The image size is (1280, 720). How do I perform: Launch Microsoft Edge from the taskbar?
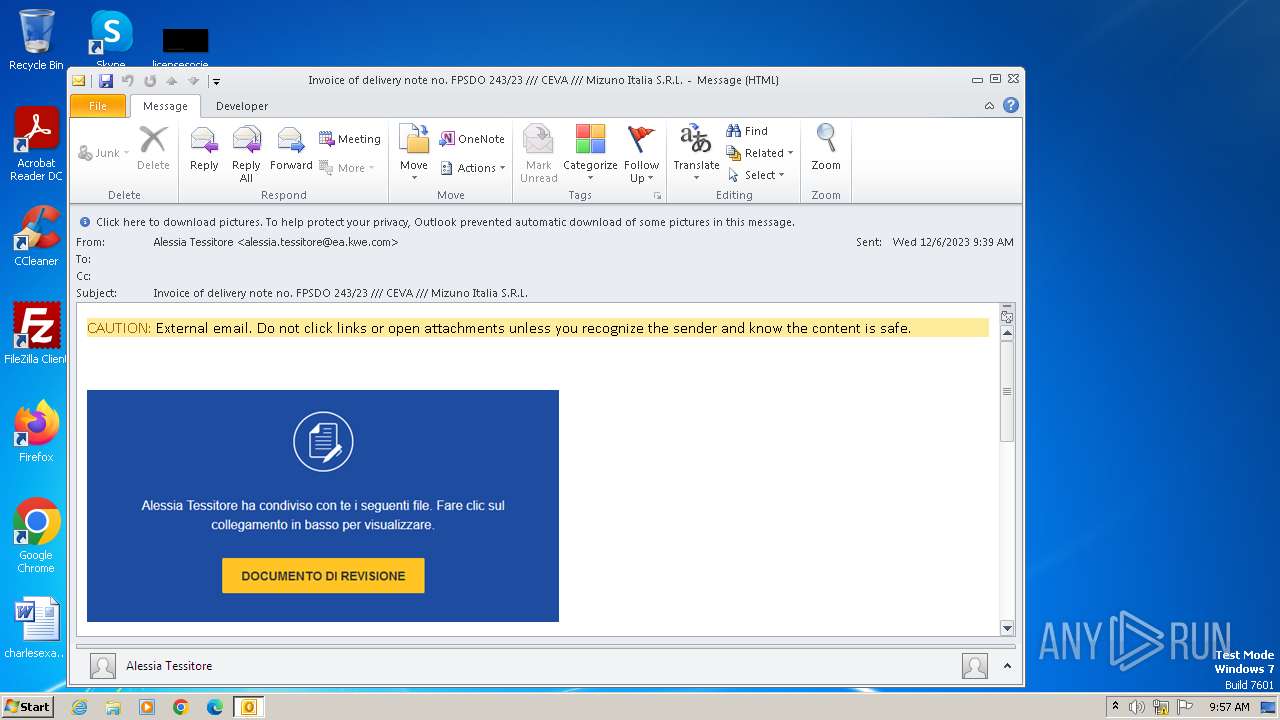215,707
